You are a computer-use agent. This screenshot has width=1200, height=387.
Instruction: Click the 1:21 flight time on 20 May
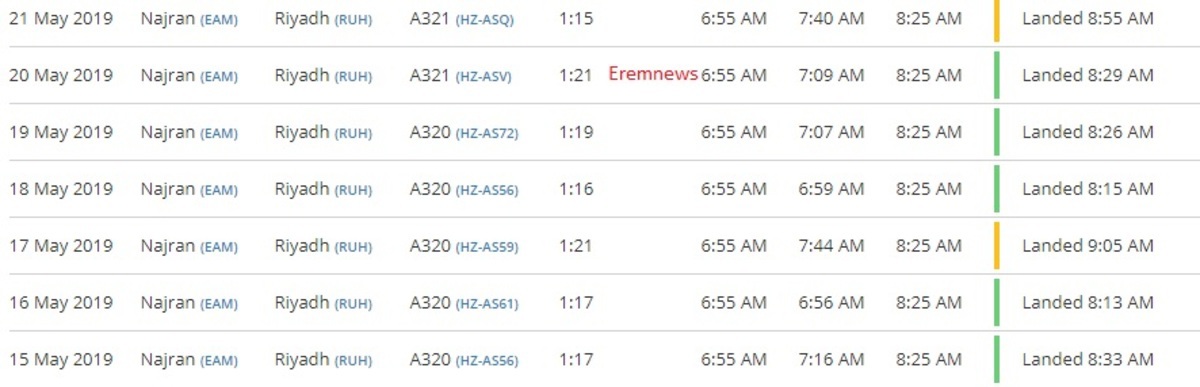click(x=576, y=76)
